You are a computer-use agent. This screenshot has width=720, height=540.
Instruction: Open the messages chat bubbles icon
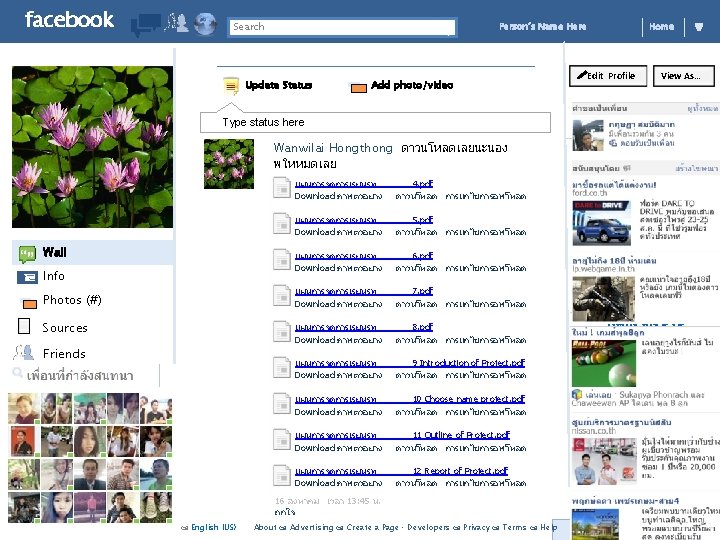pyautogui.click(x=146, y=25)
